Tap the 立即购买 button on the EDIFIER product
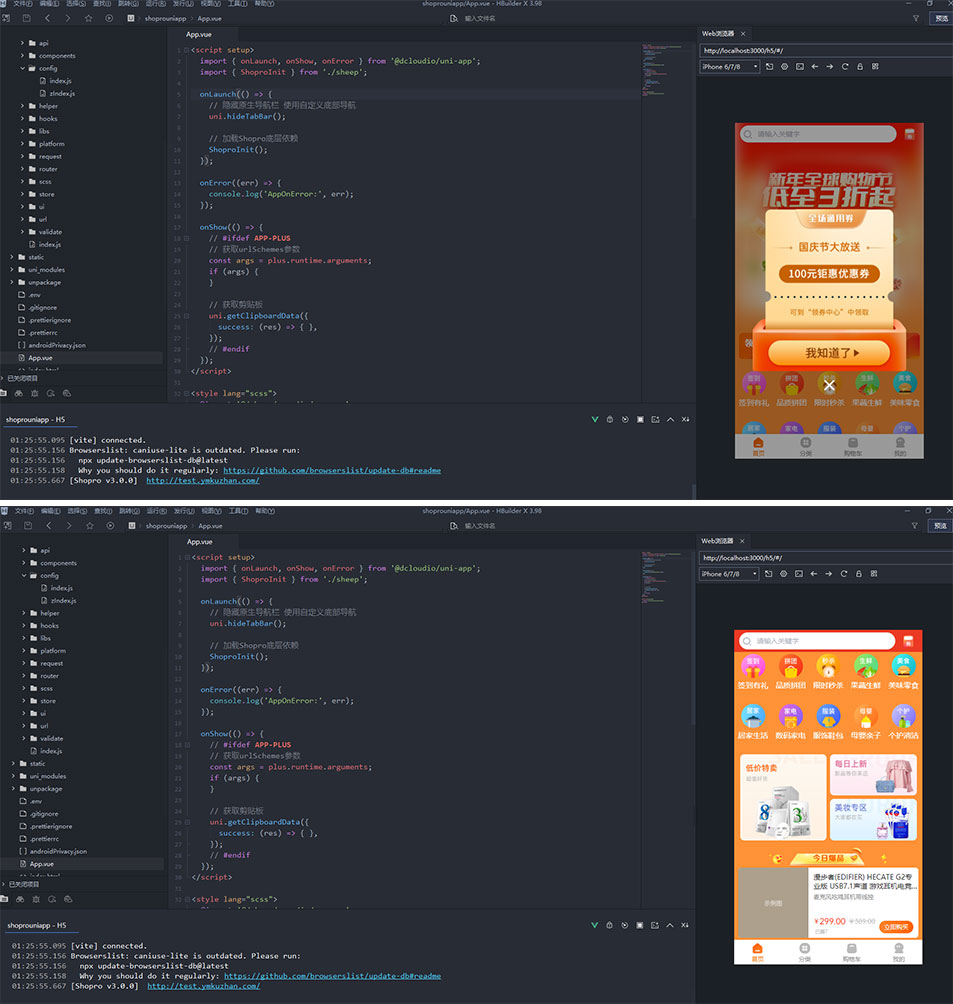 (x=898, y=927)
